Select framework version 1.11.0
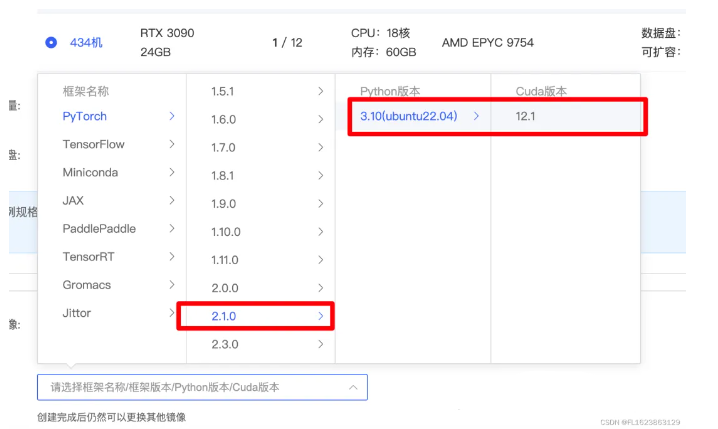The width and height of the screenshot is (718, 429). [x=225, y=260]
